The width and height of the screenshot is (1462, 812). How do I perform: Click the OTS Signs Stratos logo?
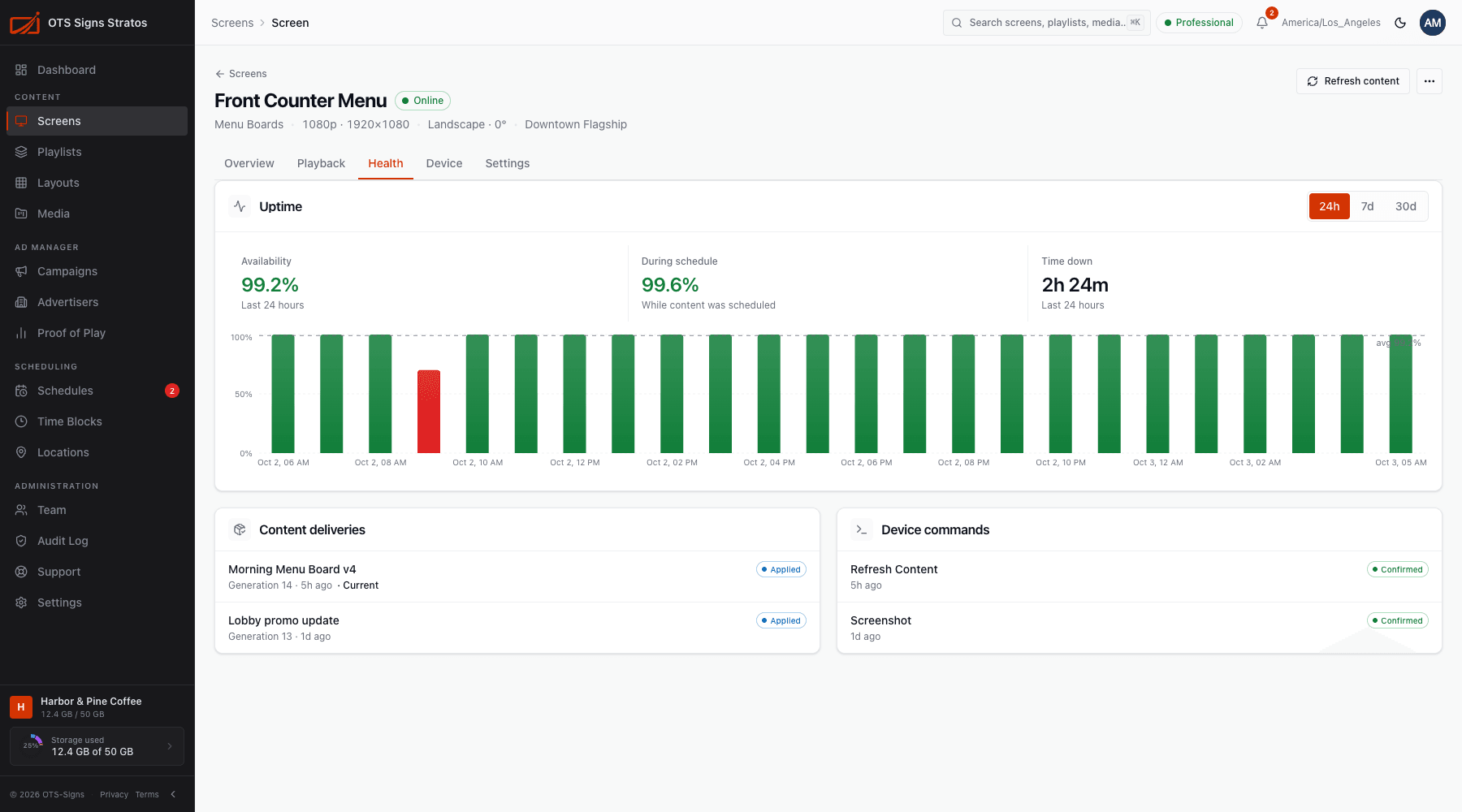(25, 23)
